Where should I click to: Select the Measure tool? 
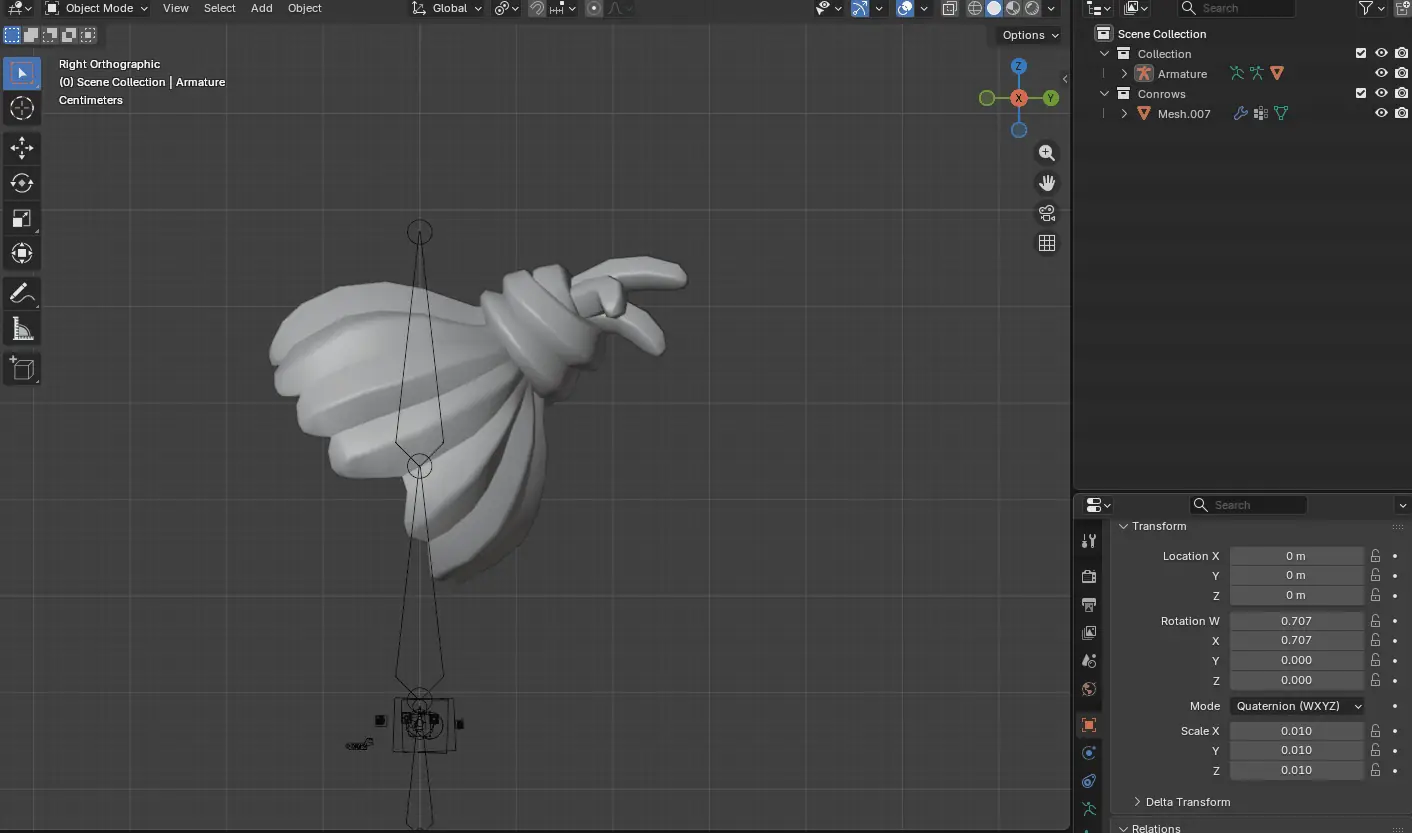[x=21, y=329]
